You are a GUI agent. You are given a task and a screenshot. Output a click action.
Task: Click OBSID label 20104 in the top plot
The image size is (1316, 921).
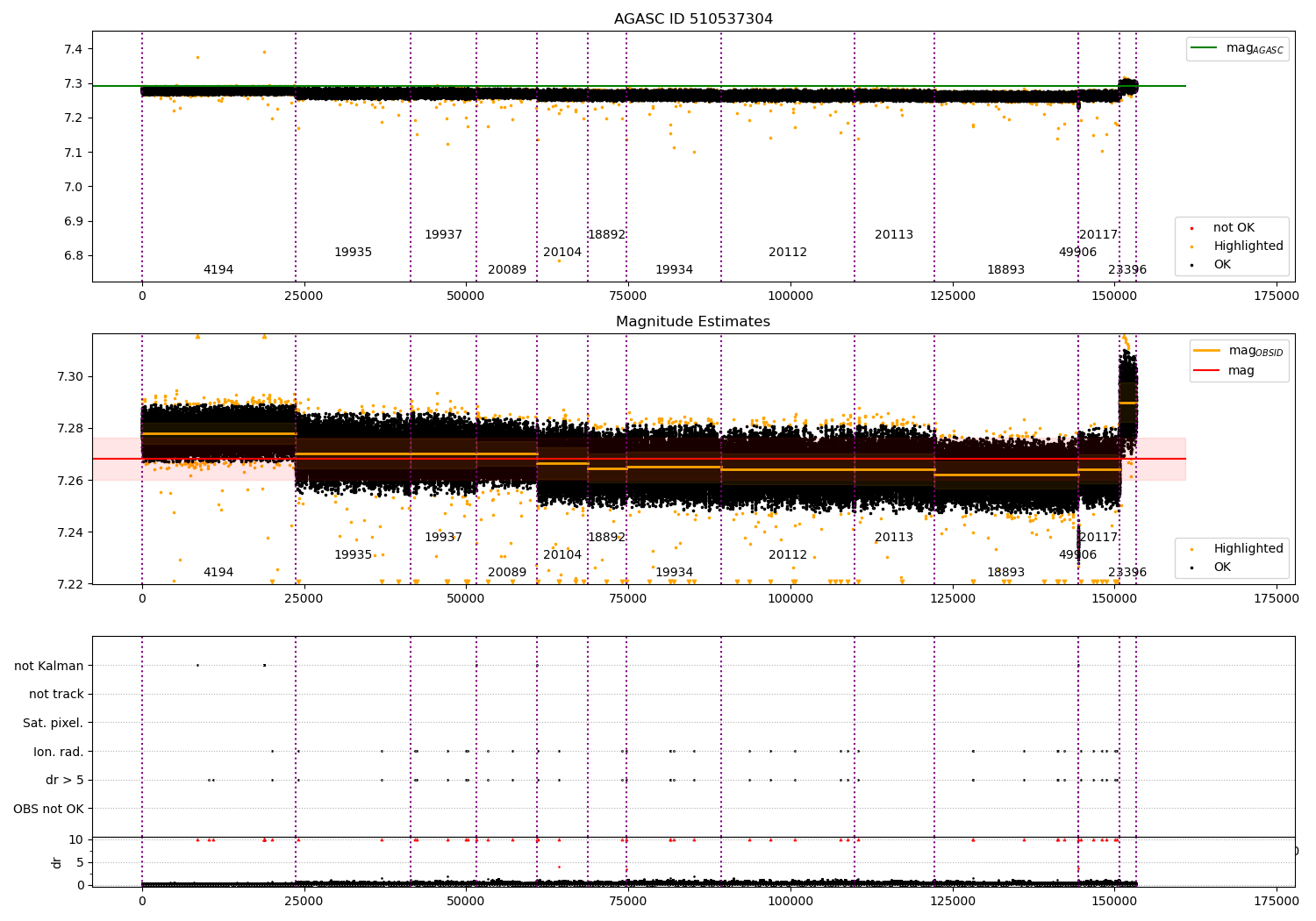pos(562,253)
